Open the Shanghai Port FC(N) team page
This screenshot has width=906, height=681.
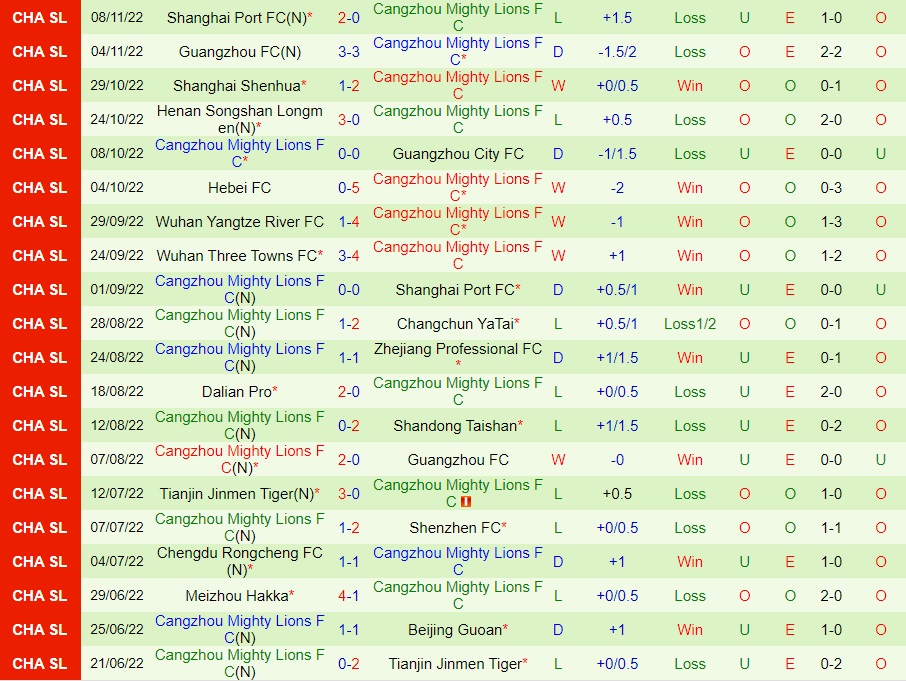(239, 16)
